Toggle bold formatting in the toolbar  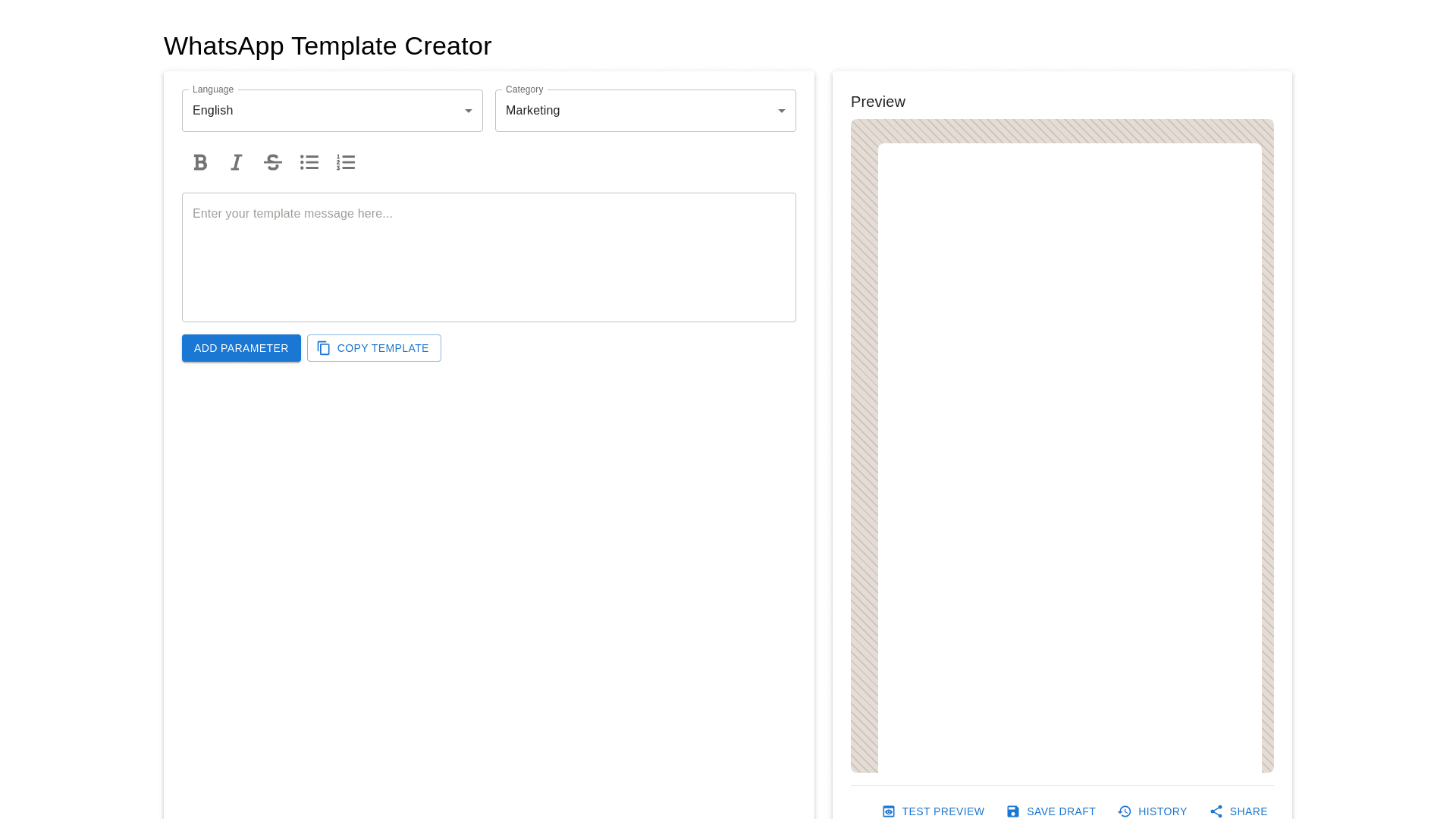200,162
